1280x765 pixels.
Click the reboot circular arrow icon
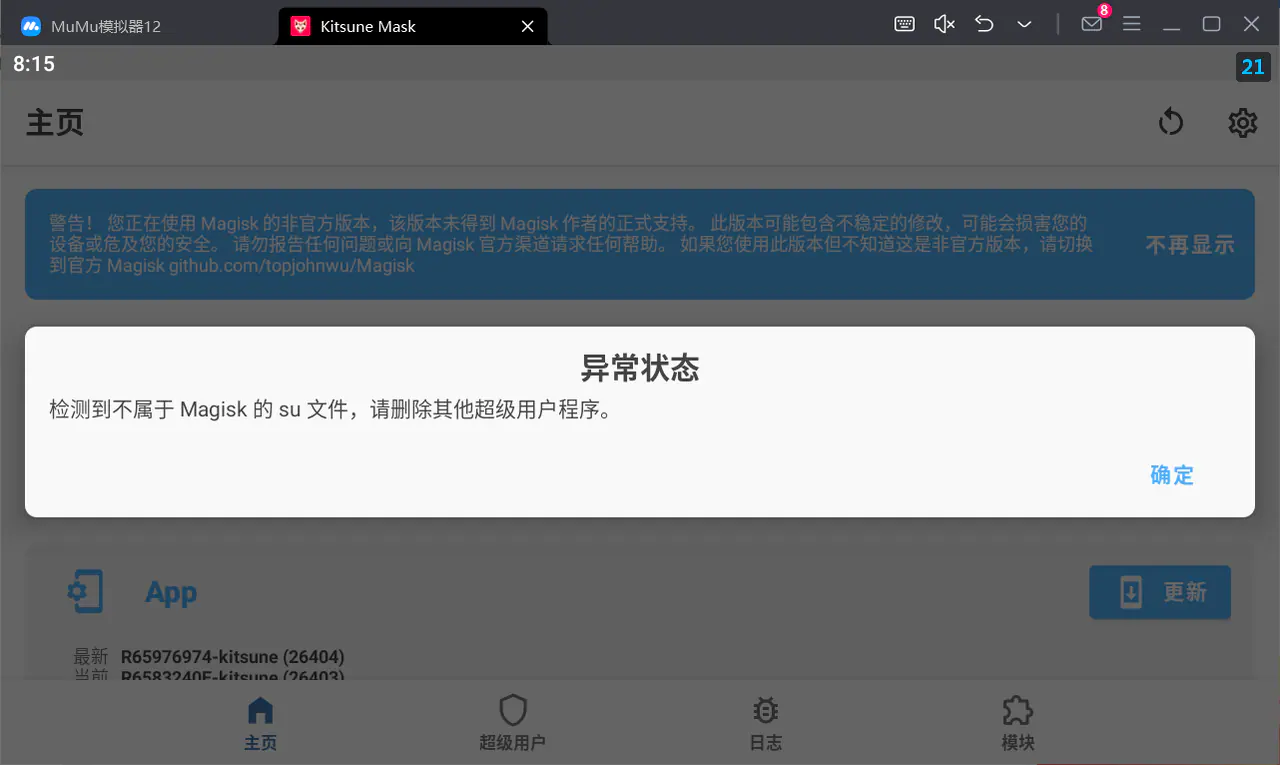(1171, 123)
